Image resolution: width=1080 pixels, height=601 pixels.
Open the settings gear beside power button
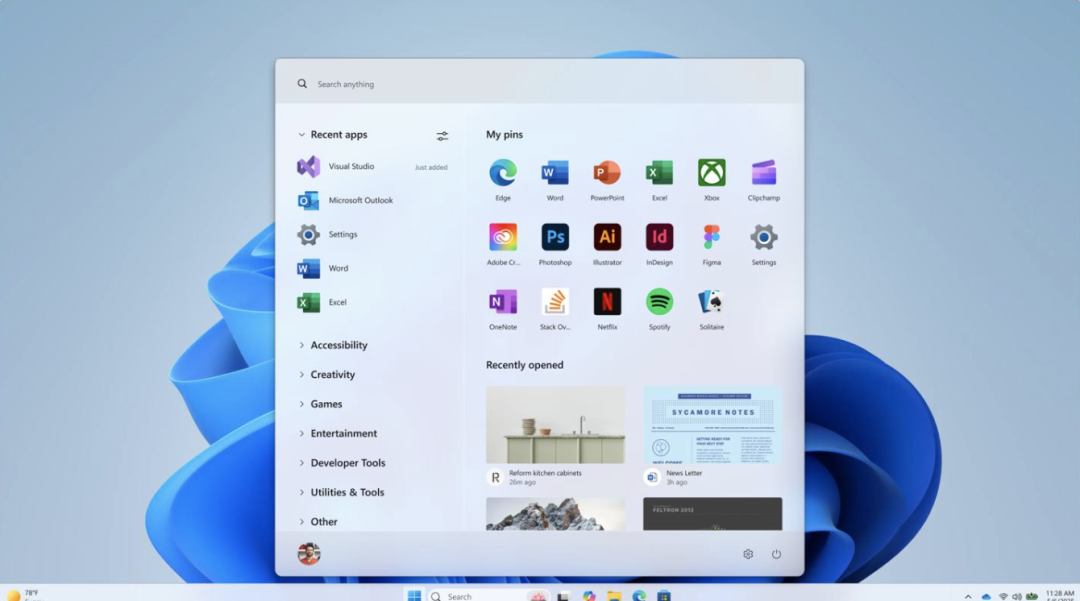pos(748,554)
